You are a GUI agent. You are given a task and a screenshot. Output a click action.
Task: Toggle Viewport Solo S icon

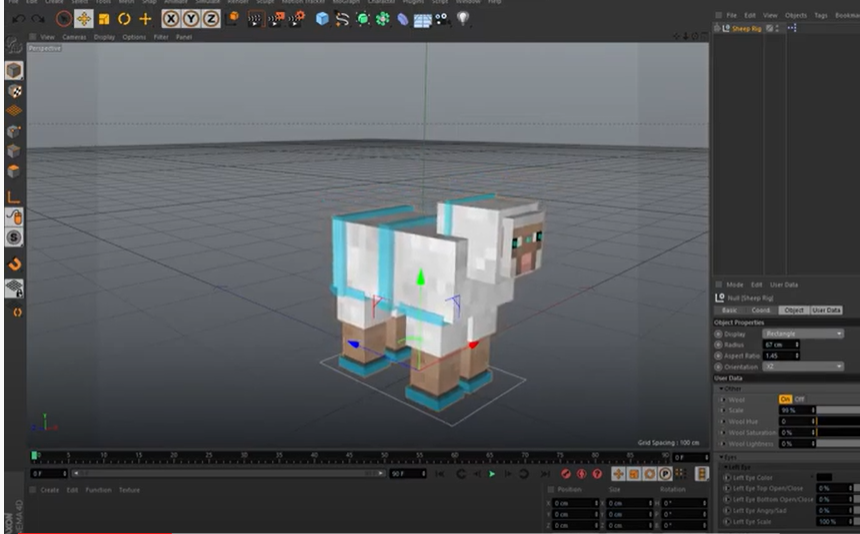pyautogui.click(x=14, y=237)
